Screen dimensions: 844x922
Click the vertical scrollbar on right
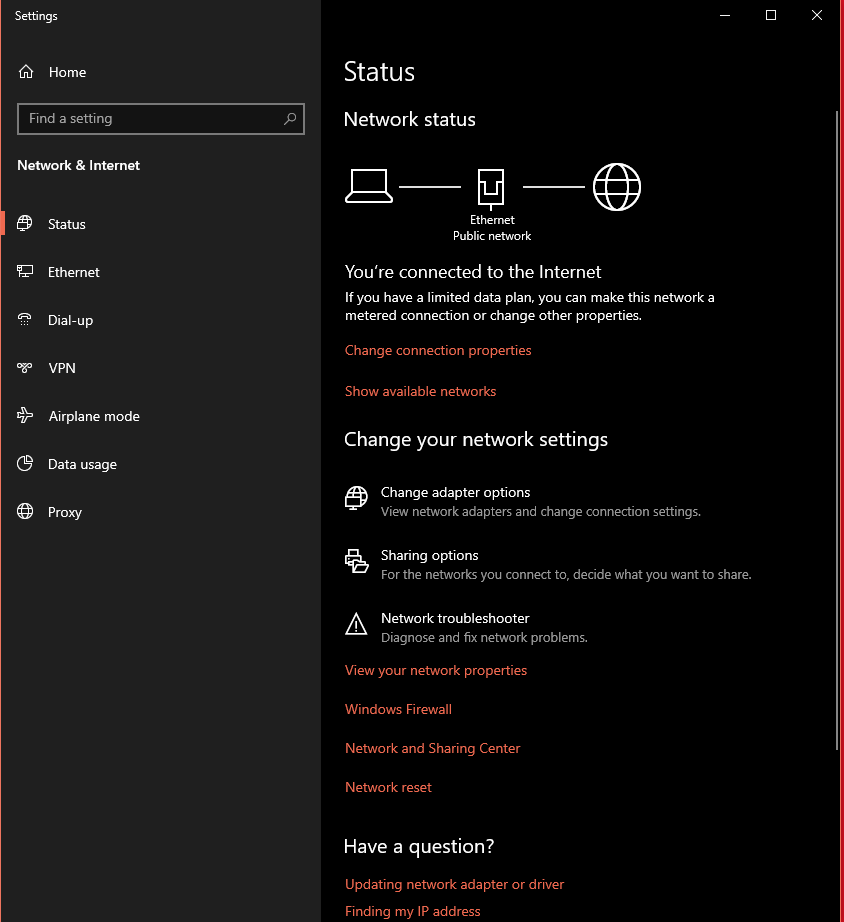tap(837, 429)
